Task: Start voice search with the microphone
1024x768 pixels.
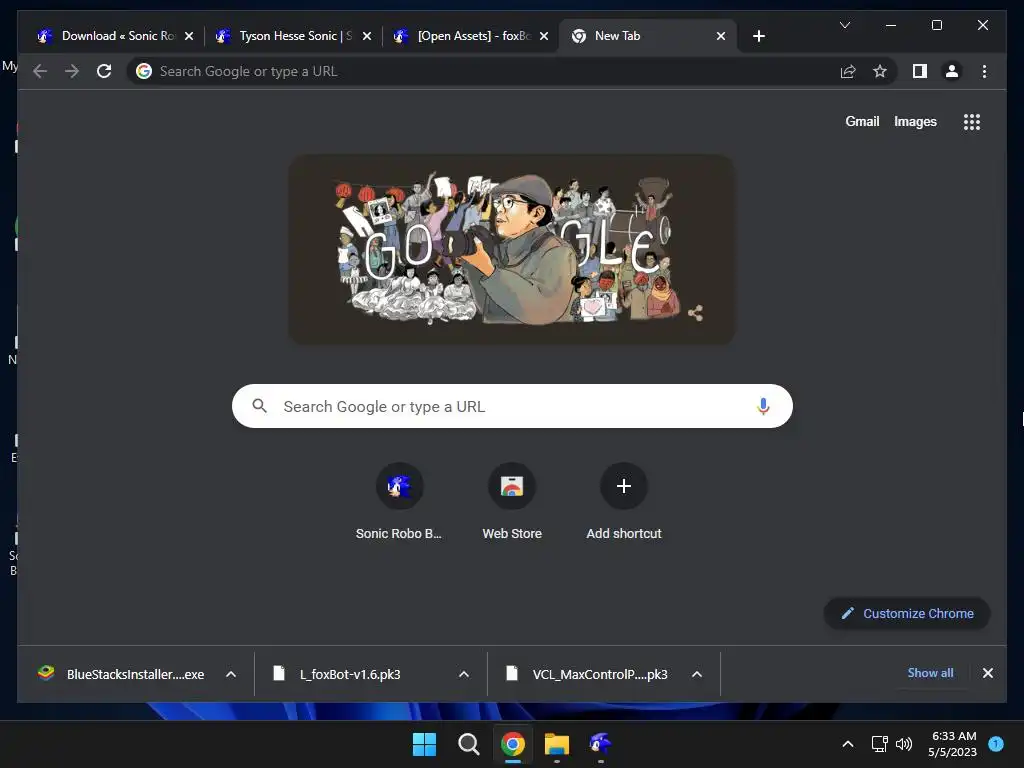Action: tap(763, 406)
